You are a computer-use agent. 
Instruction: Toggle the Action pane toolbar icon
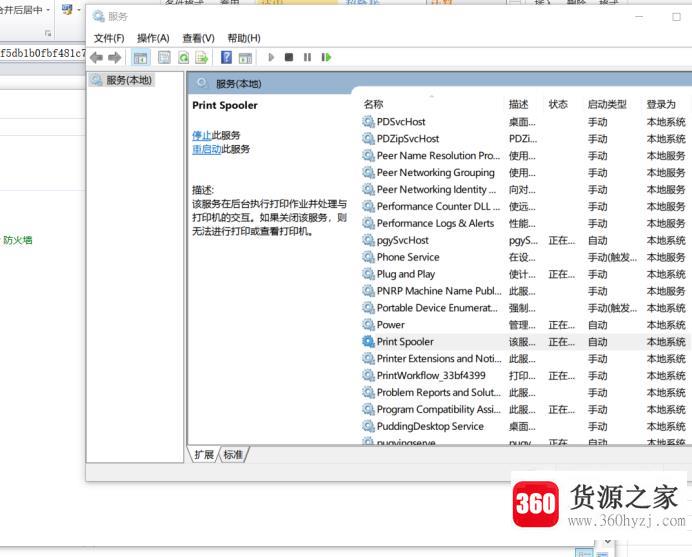245,57
